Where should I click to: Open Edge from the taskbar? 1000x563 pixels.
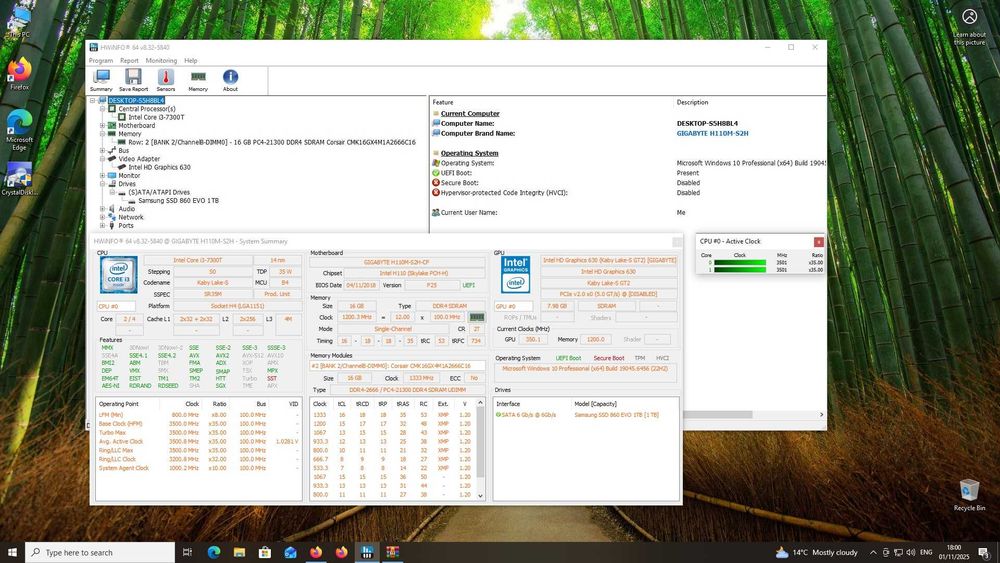[x=214, y=552]
